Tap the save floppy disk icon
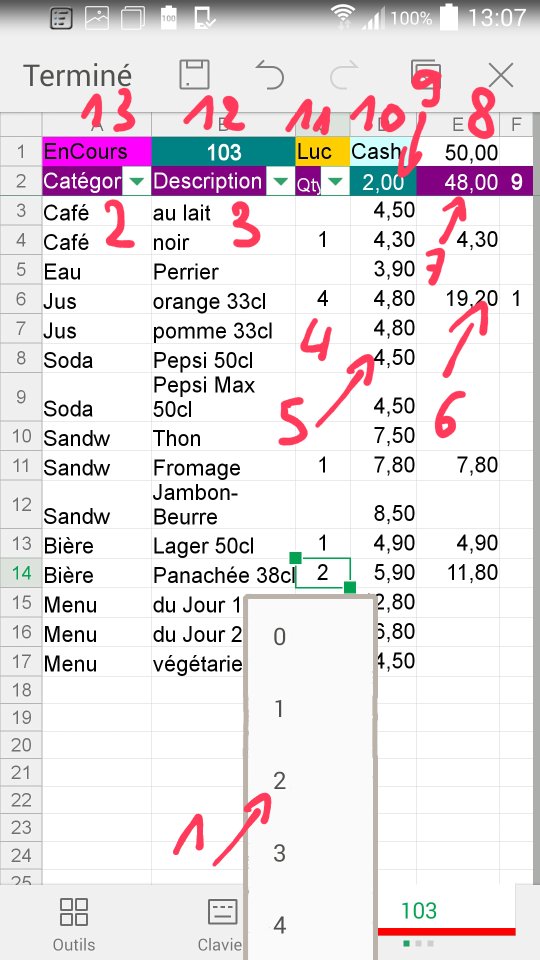The height and width of the screenshot is (960, 540). tap(195, 75)
